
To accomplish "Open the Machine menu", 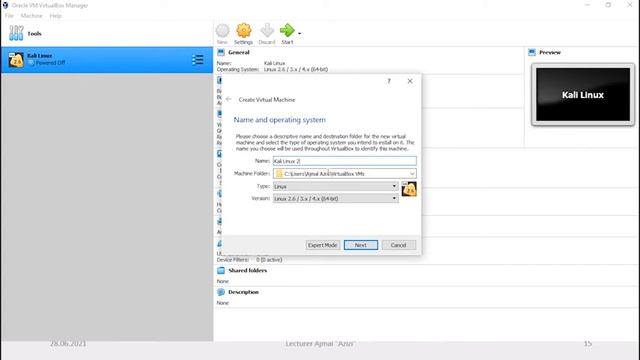I will point(31,16).
